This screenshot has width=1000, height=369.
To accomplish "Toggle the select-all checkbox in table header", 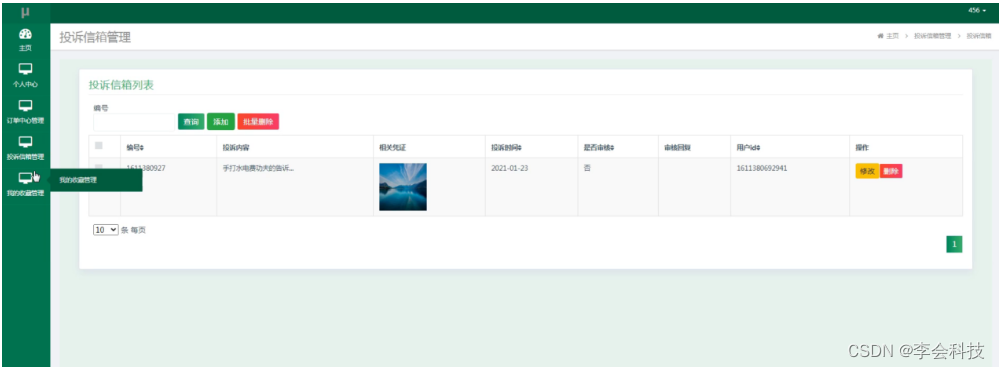I will (x=99, y=146).
